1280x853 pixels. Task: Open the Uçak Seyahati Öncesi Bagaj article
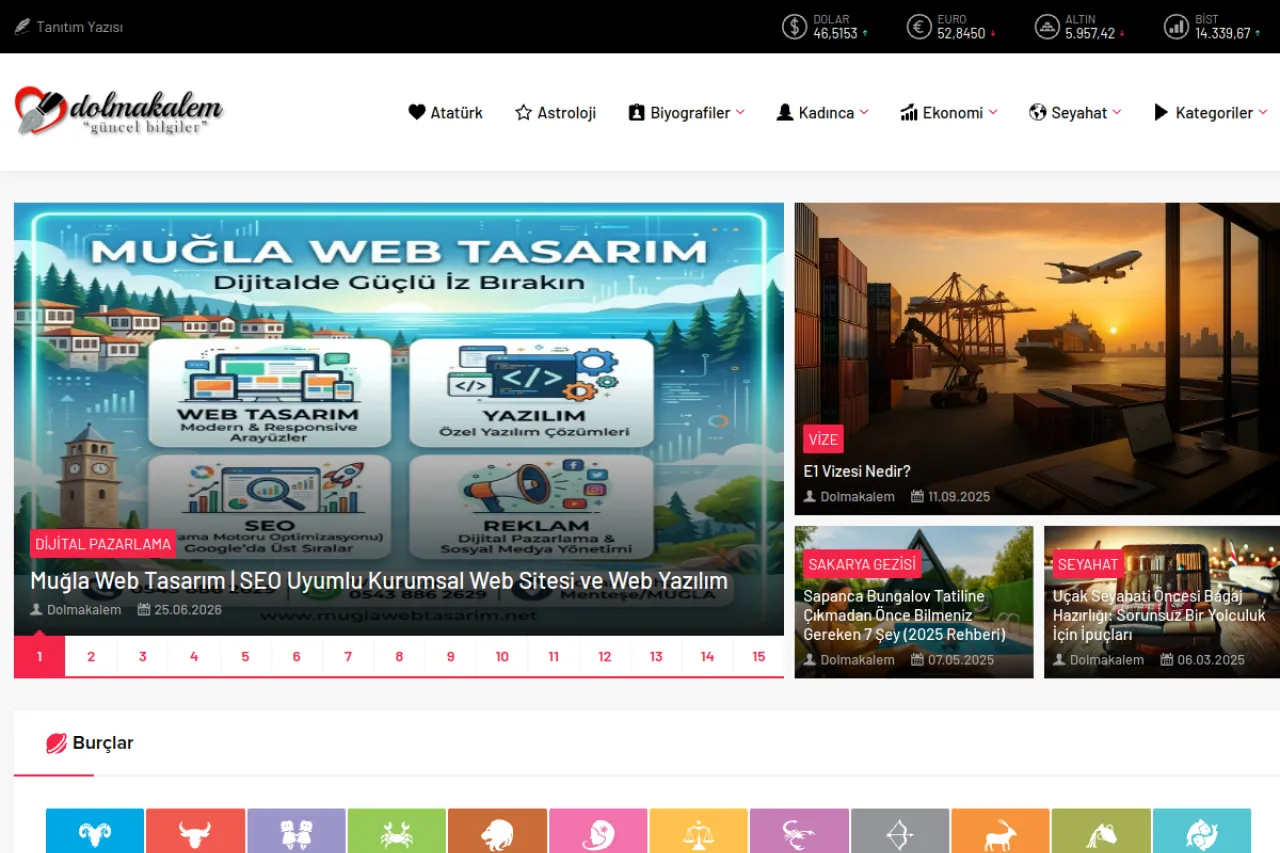click(x=1159, y=615)
